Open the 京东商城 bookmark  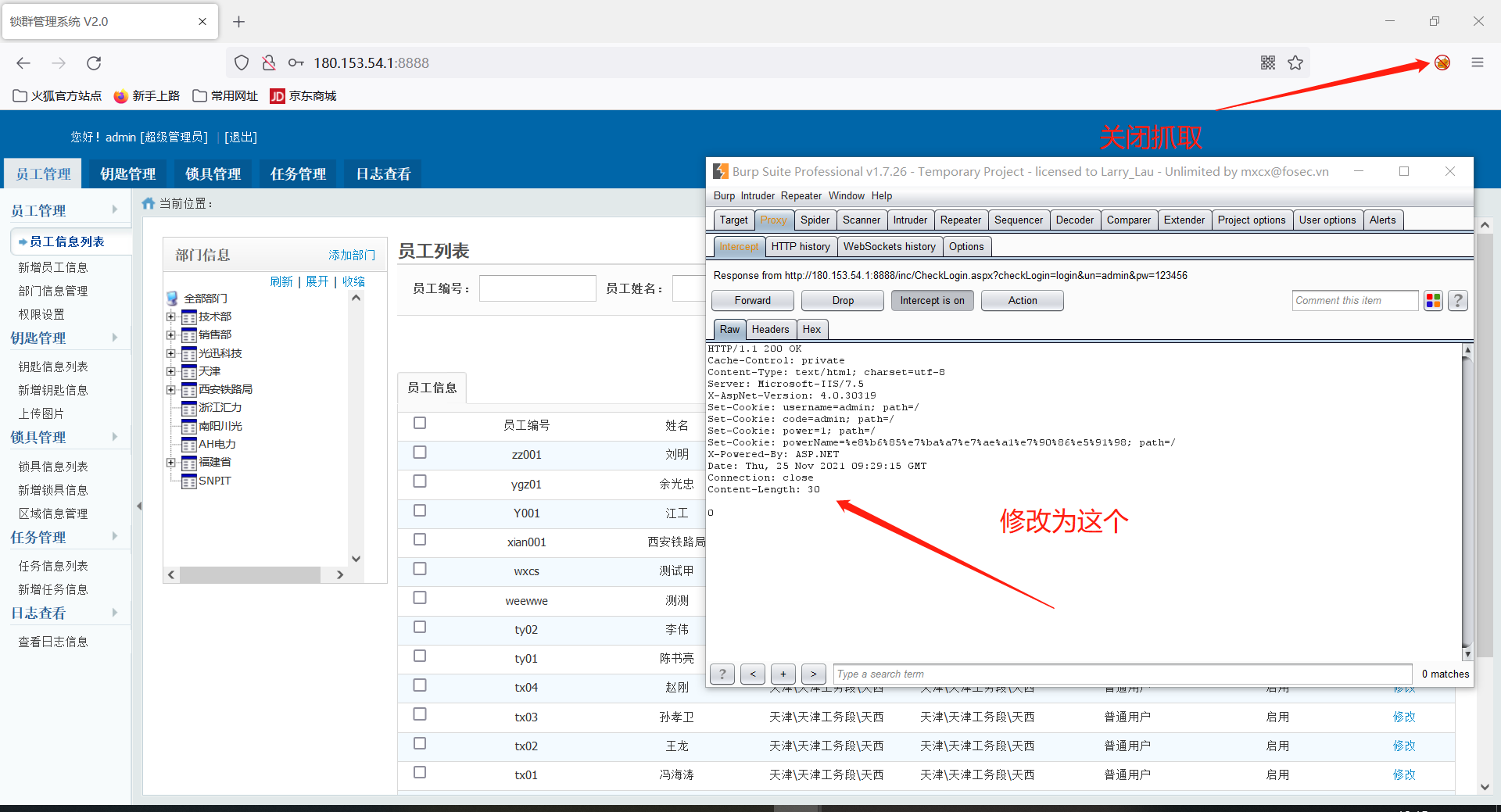[303, 96]
